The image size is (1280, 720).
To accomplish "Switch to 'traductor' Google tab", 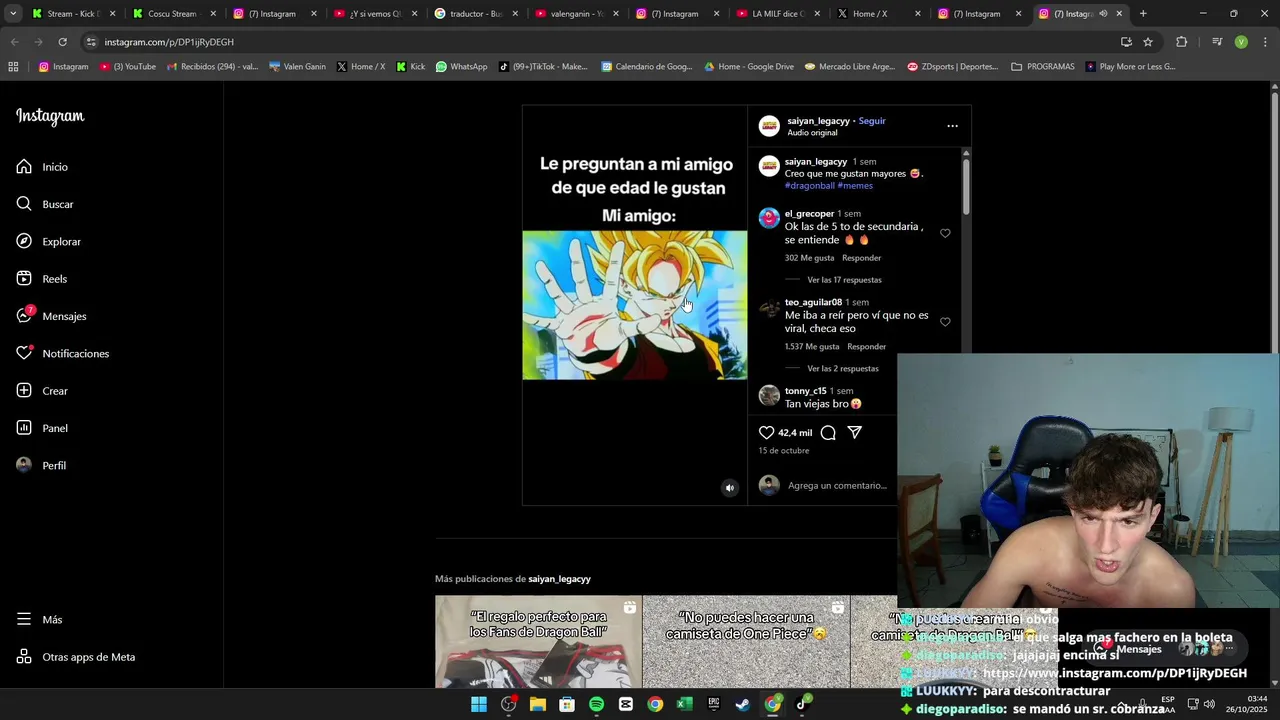I will [x=474, y=14].
